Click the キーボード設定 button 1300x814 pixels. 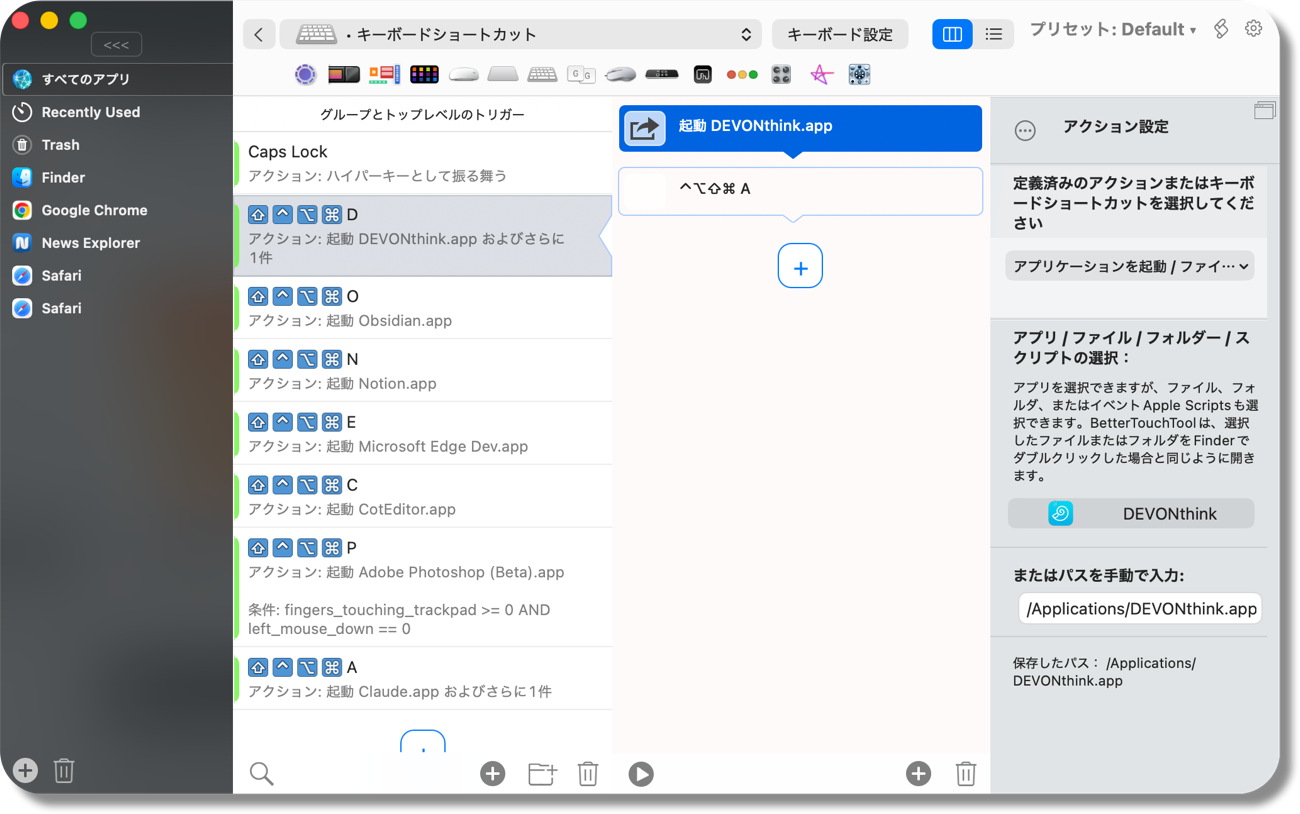(x=840, y=33)
